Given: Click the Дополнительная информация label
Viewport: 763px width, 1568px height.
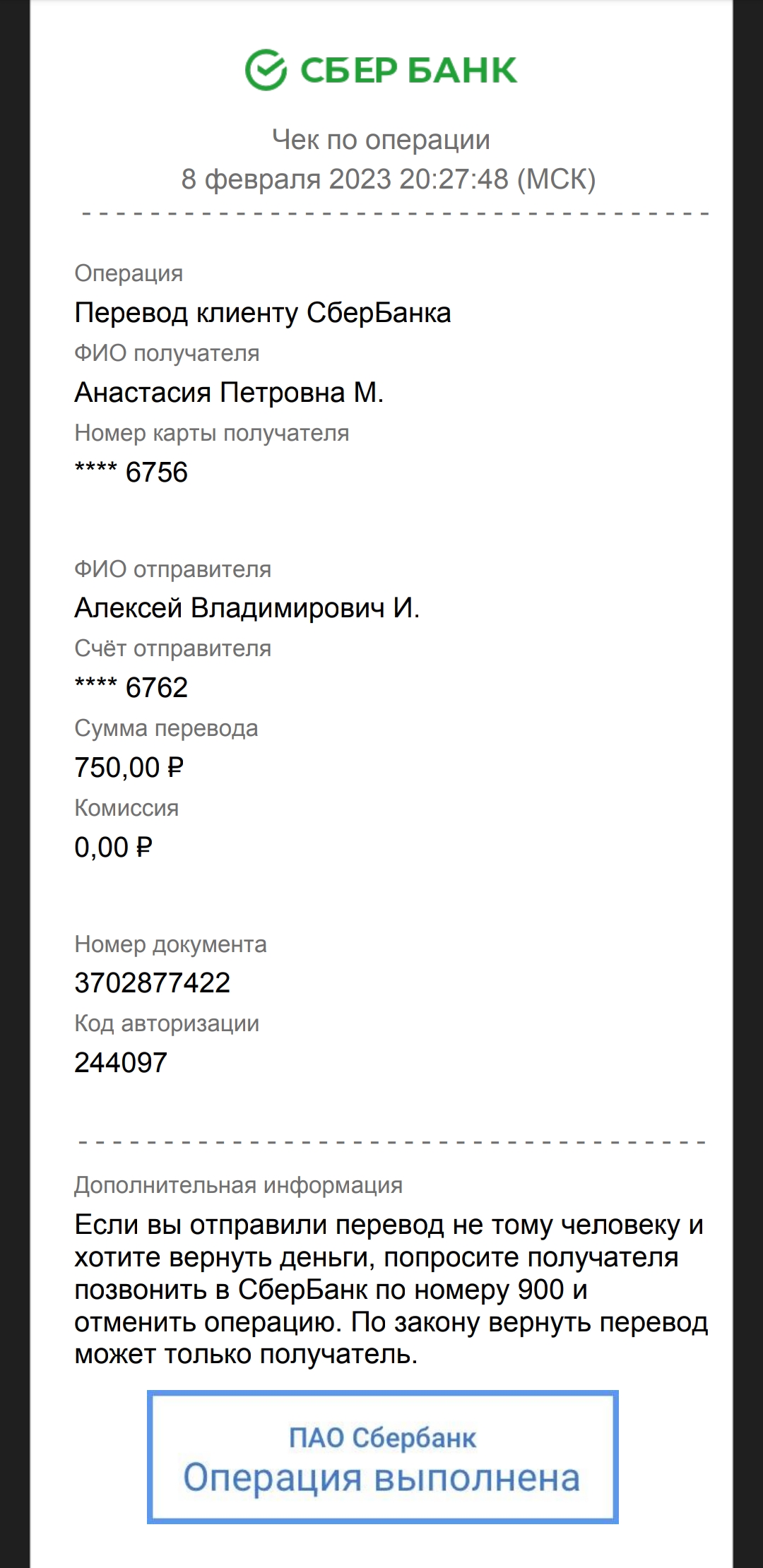Looking at the screenshot, I should 239,1185.
